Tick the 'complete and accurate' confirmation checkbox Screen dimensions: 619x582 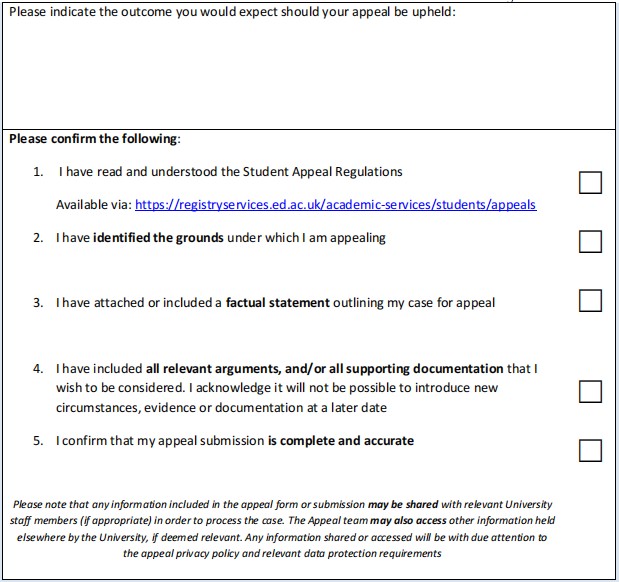(x=590, y=451)
